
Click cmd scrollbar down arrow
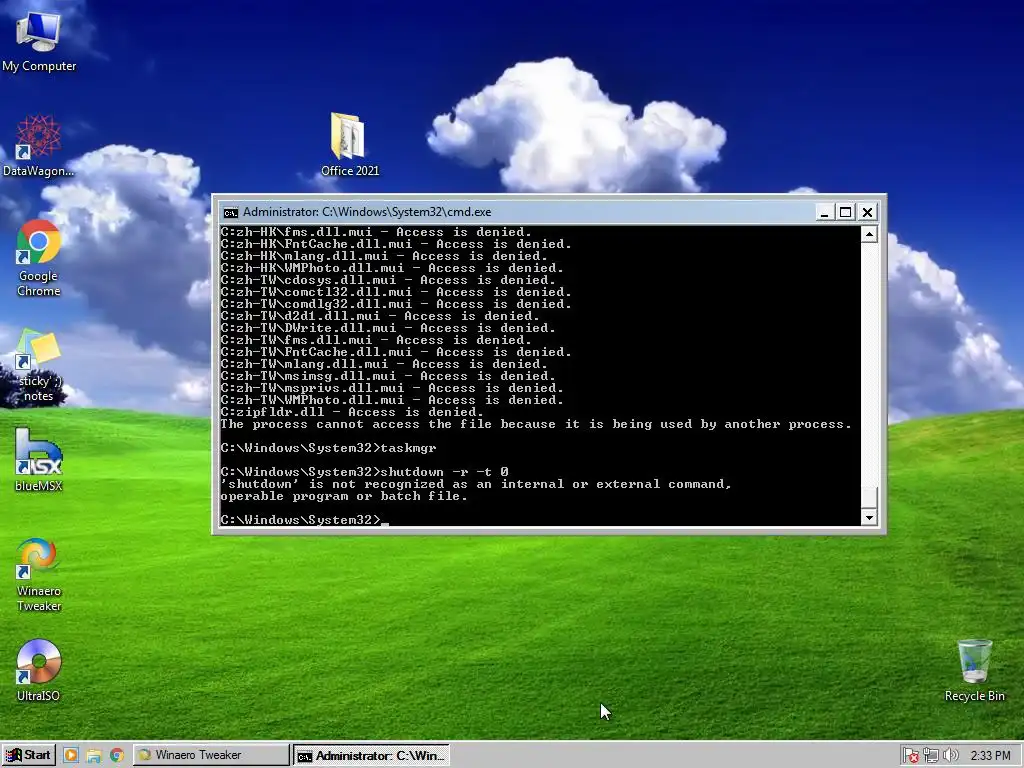point(869,518)
